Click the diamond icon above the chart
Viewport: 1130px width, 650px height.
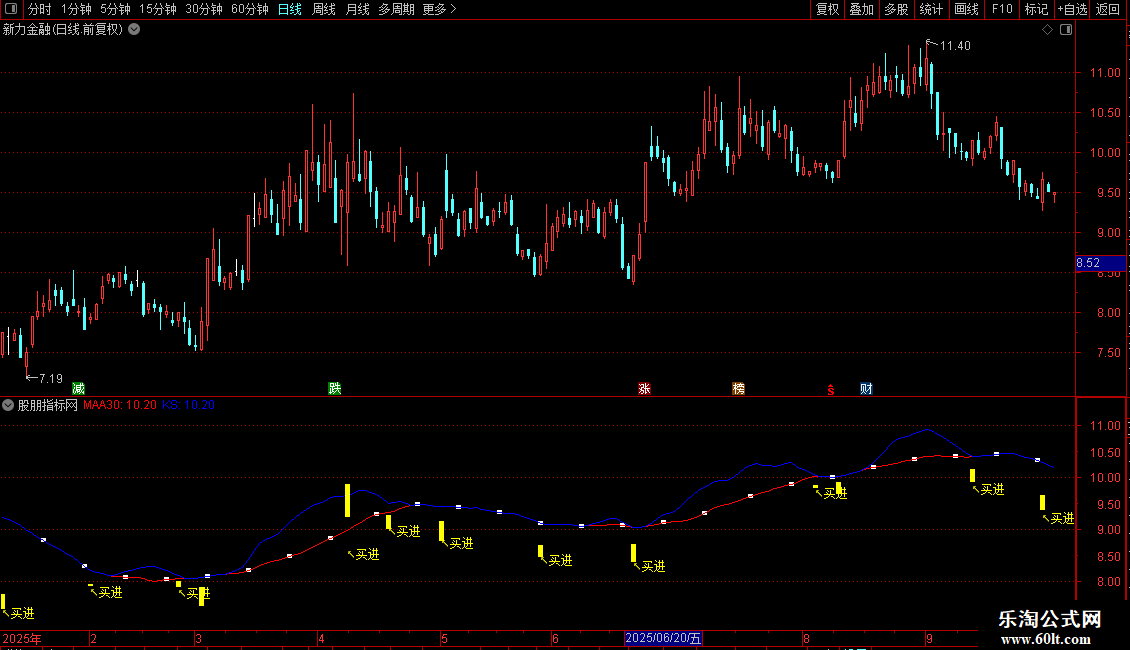(1048, 30)
